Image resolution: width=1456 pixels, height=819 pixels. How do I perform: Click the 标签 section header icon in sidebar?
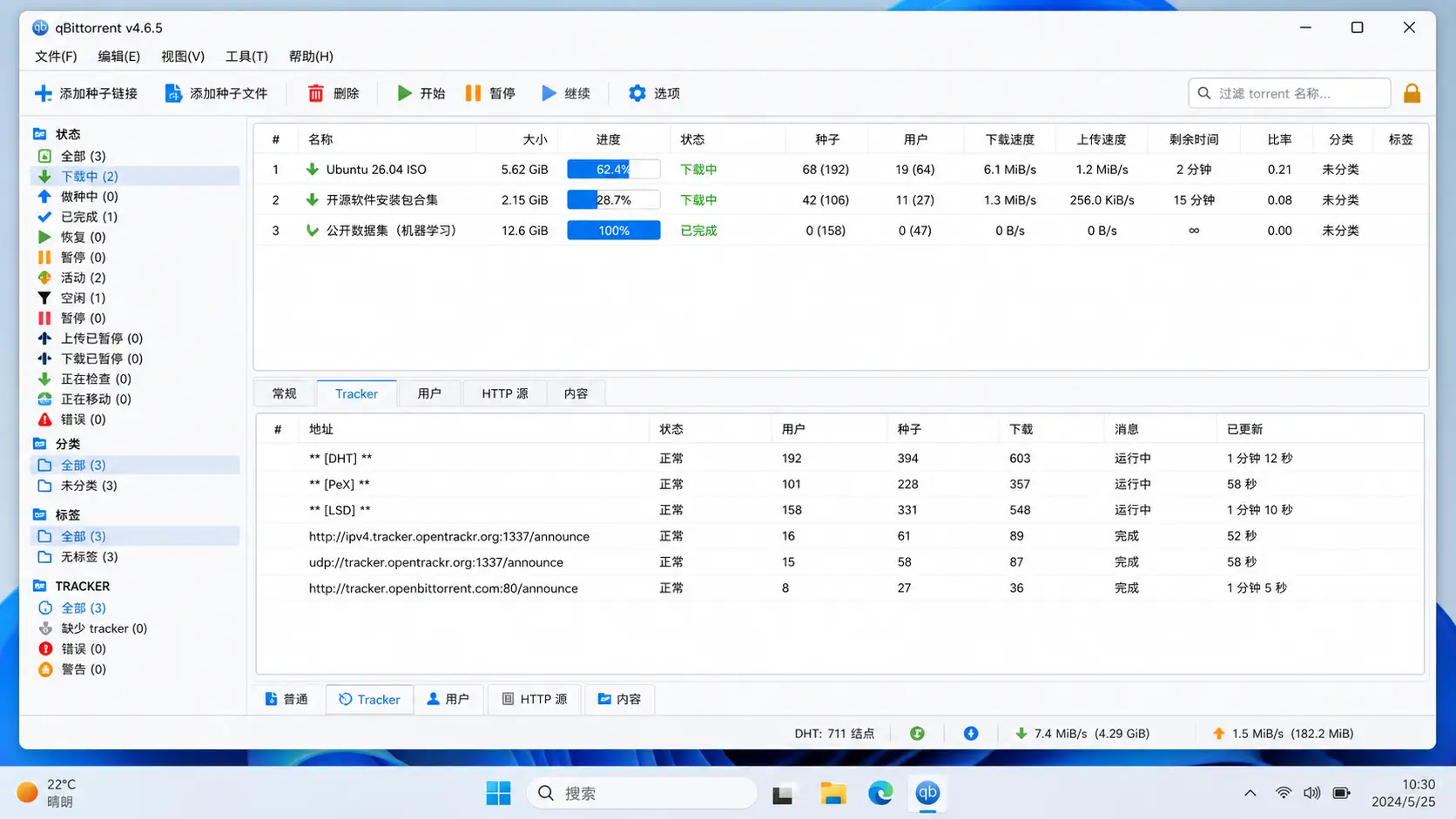(39, 515)
